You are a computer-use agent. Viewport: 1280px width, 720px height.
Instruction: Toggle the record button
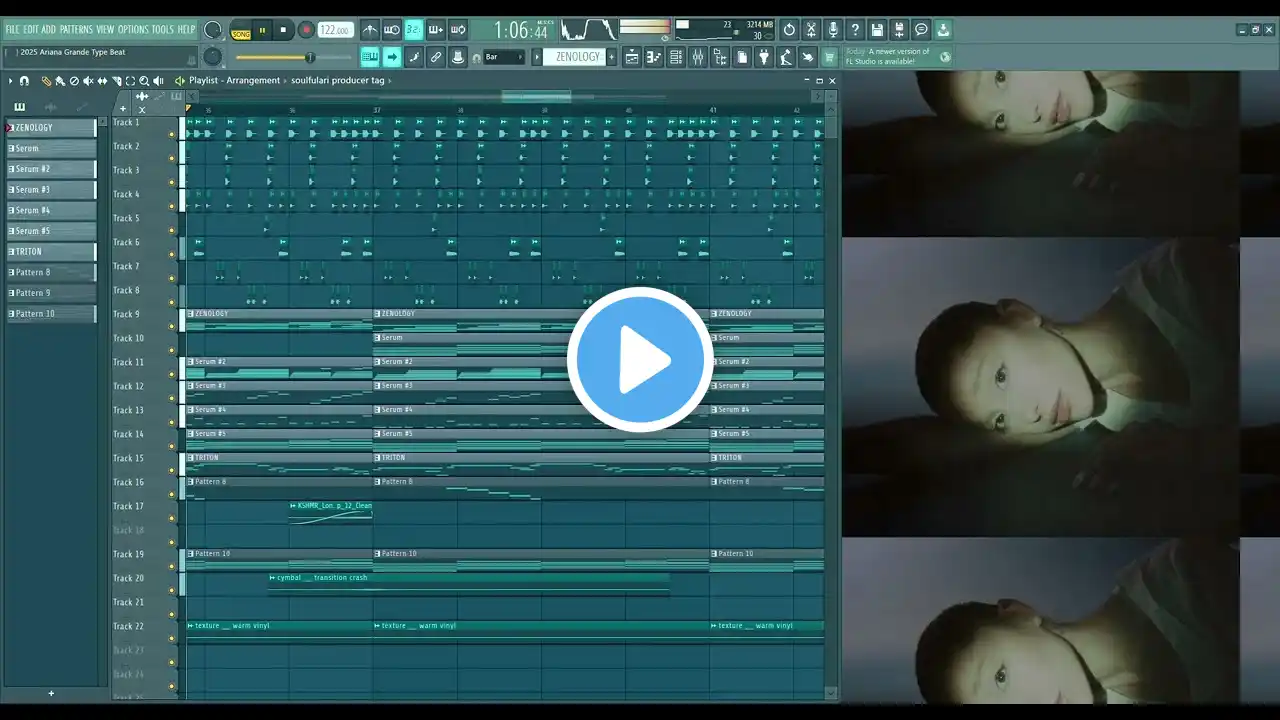306,30
